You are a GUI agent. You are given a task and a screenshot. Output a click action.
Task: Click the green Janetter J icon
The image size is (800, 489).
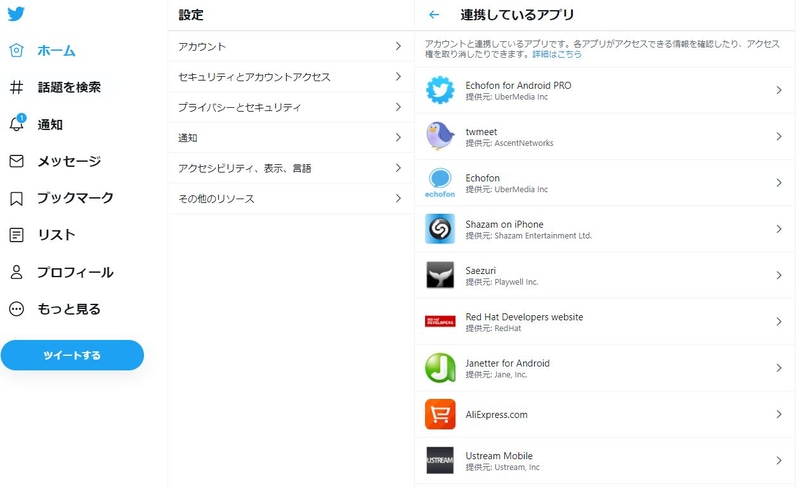[x=440, y=368]
